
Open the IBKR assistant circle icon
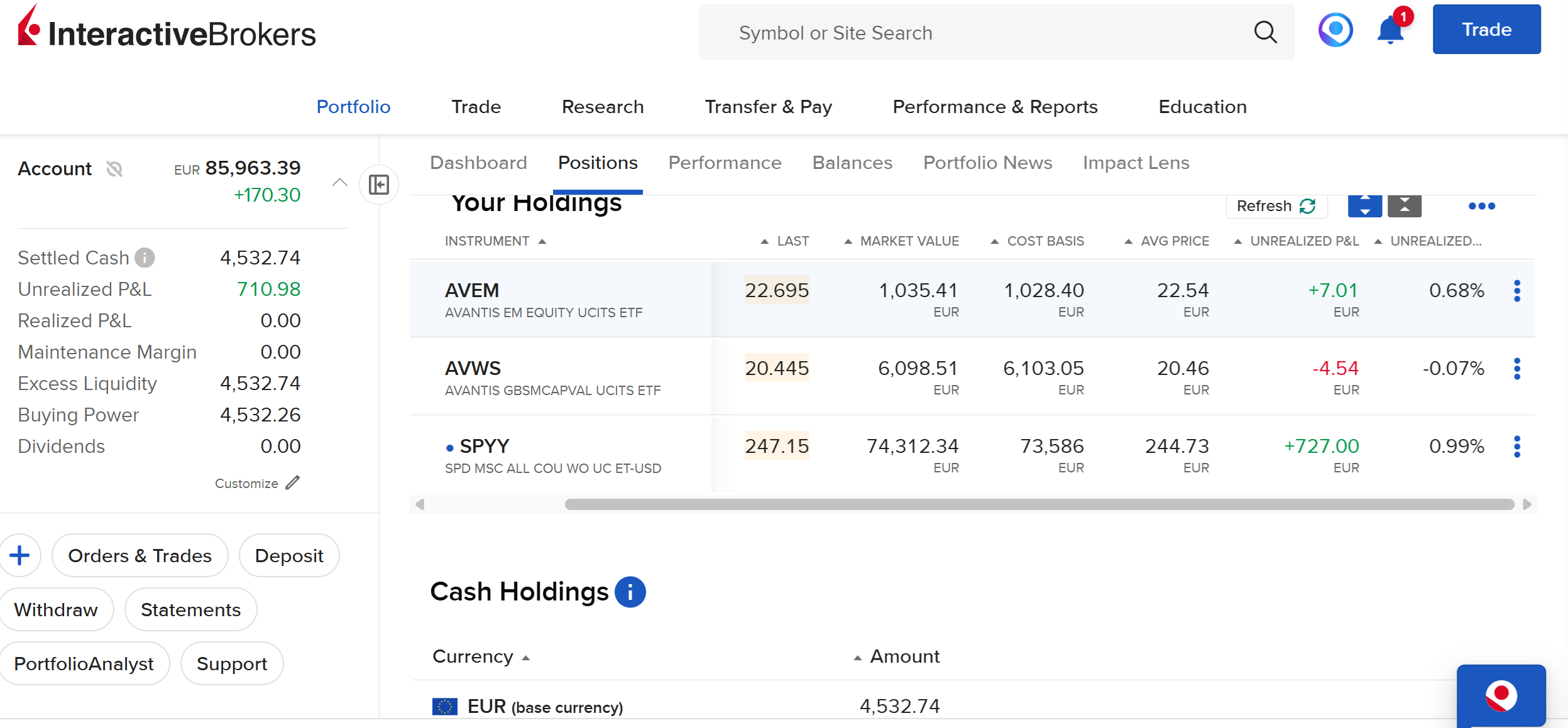[1335, 30]
